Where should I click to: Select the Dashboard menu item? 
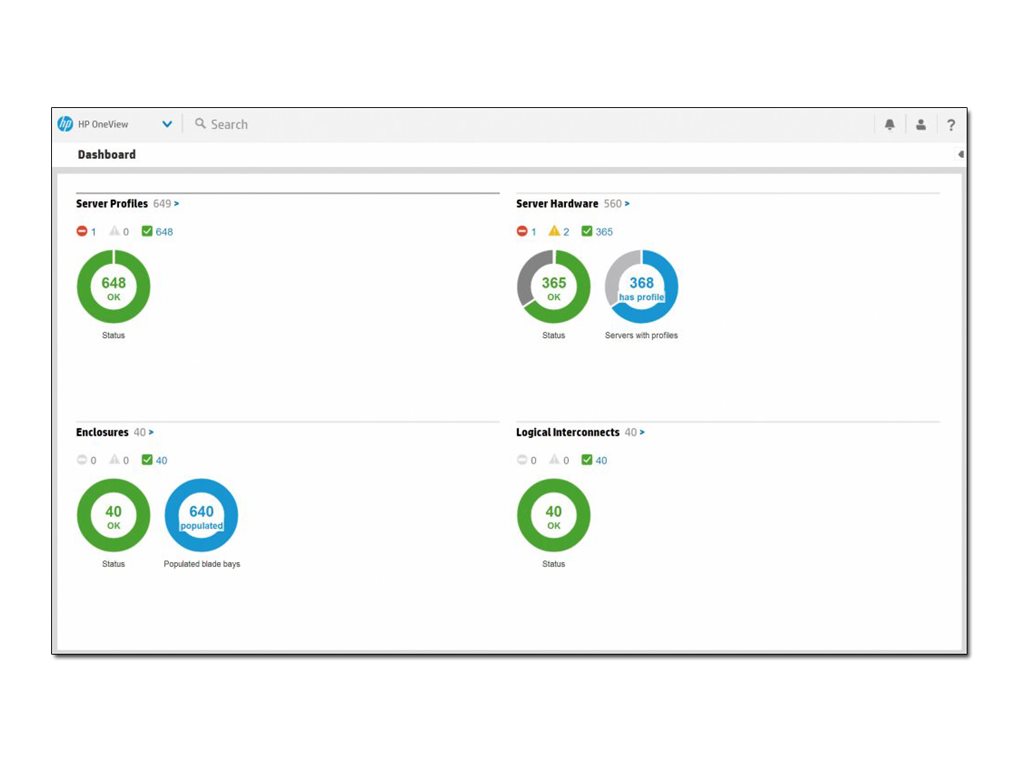(x=106, y=154)
